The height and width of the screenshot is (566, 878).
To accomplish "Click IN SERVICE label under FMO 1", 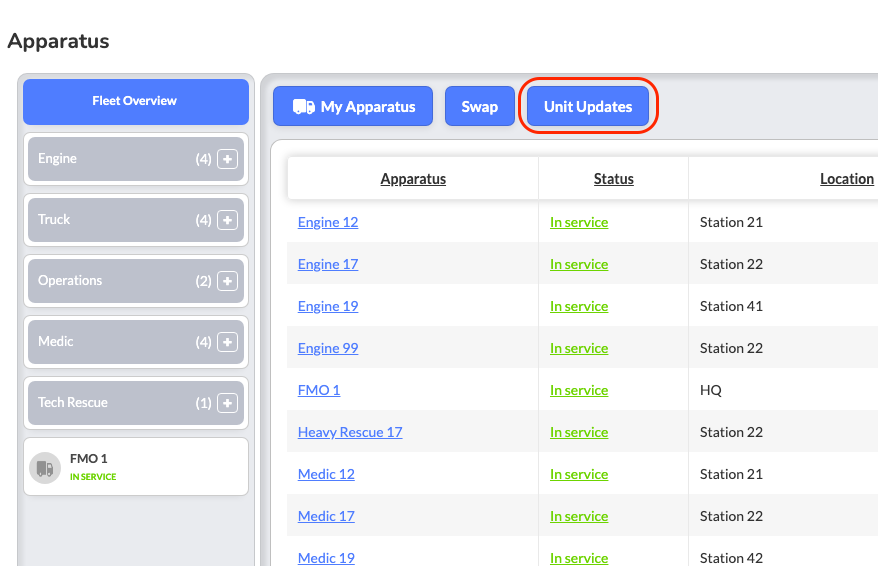I will pos(93,477).
